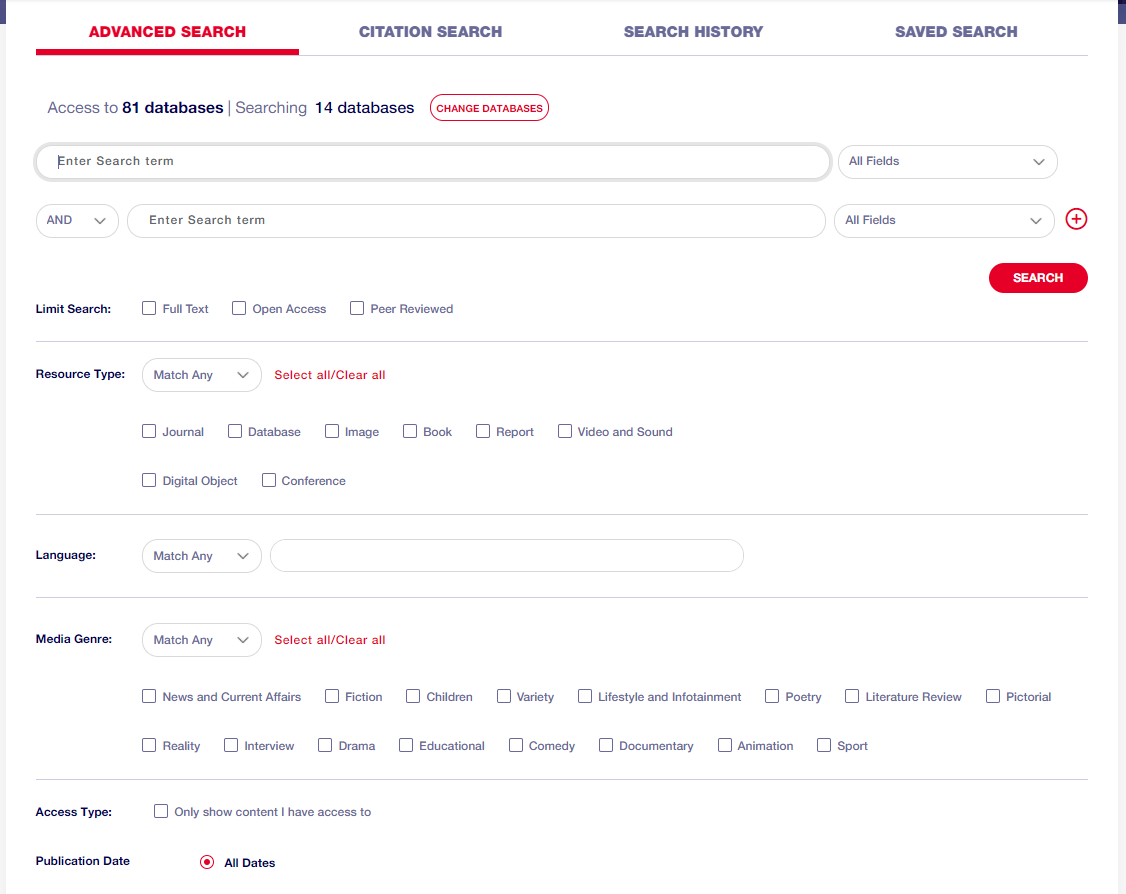Click the first Enter Search term field
The height and width of the screenshot is (894, 1126).
(433, 162)
